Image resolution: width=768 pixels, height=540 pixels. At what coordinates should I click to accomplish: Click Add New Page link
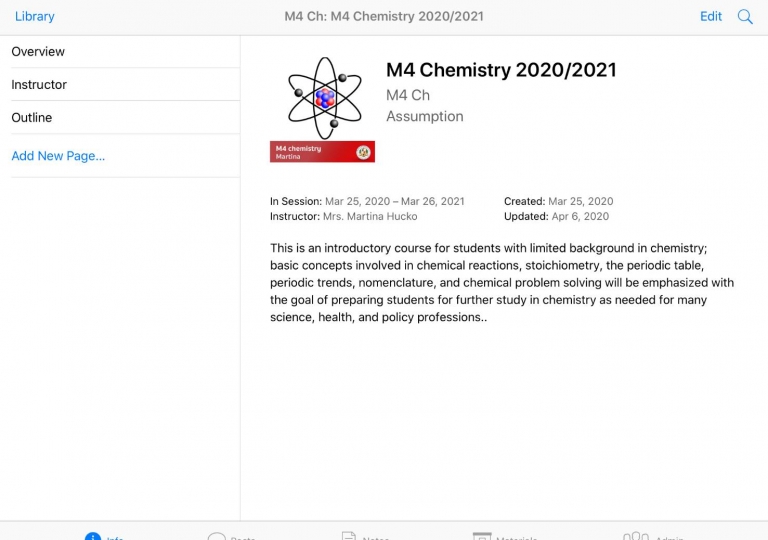58,156
